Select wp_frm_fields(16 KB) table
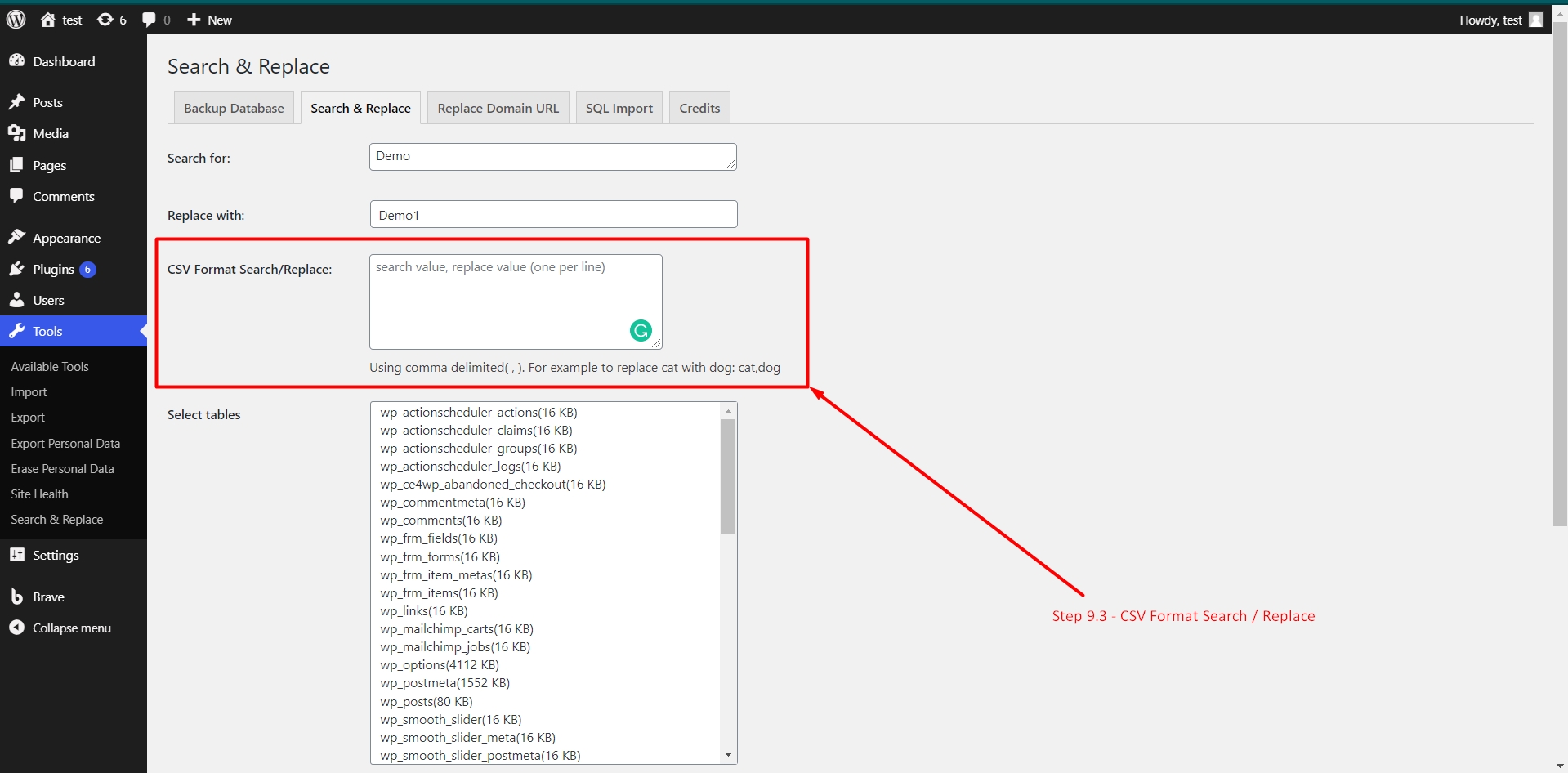Viewport: 1568px width, 773px height. click(439, 538)
